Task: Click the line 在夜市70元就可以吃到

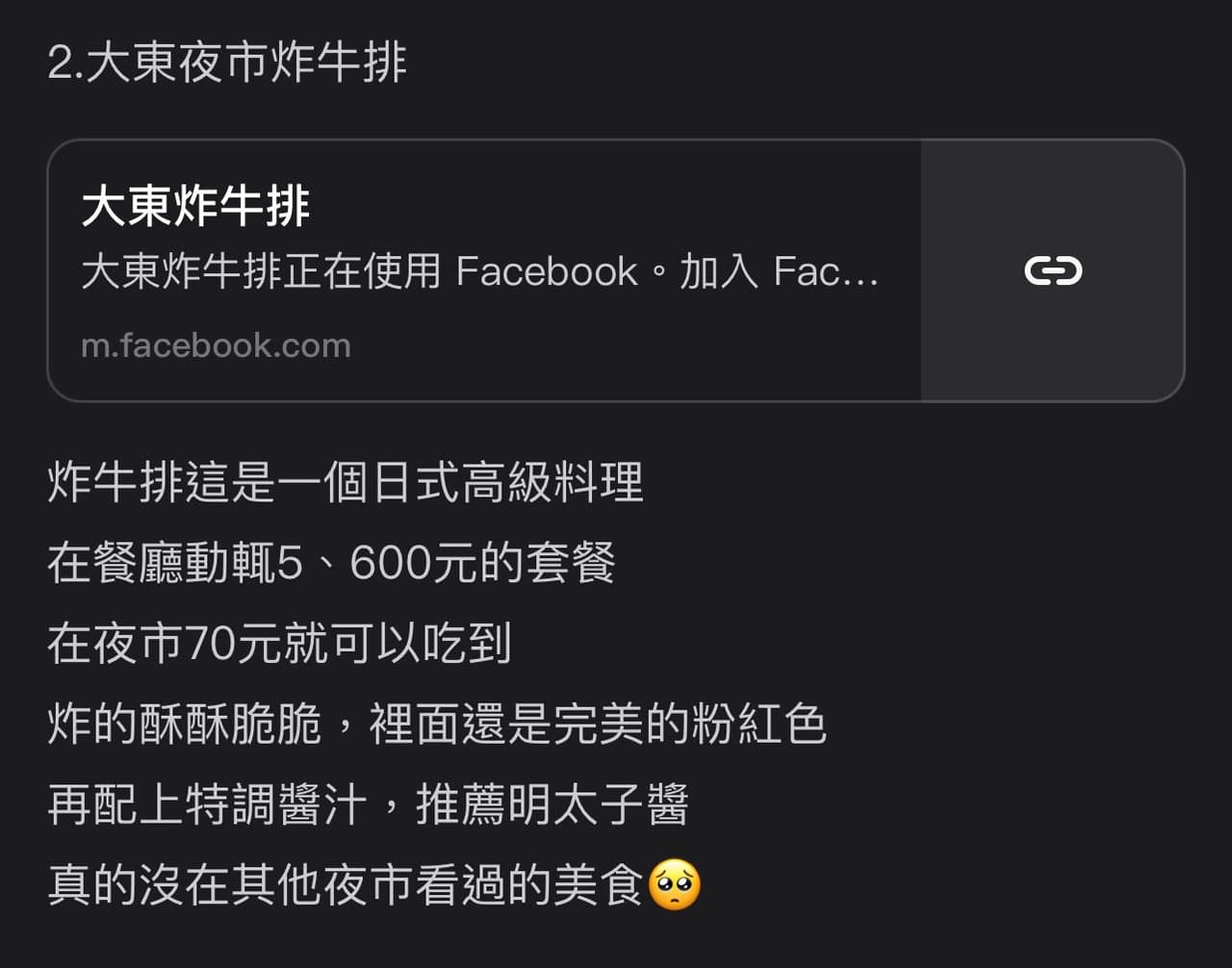Action: [279, 644]
